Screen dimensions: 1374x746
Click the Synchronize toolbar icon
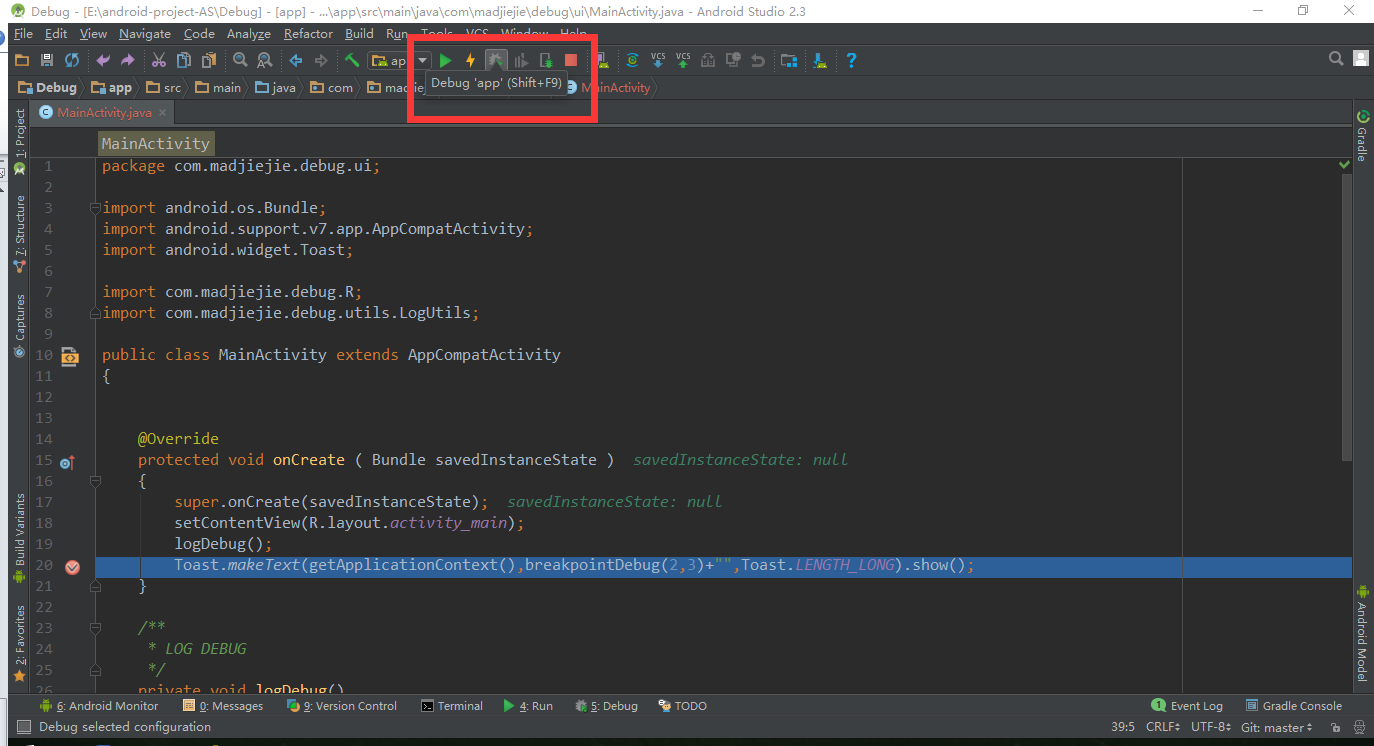[x=71, y=60]
